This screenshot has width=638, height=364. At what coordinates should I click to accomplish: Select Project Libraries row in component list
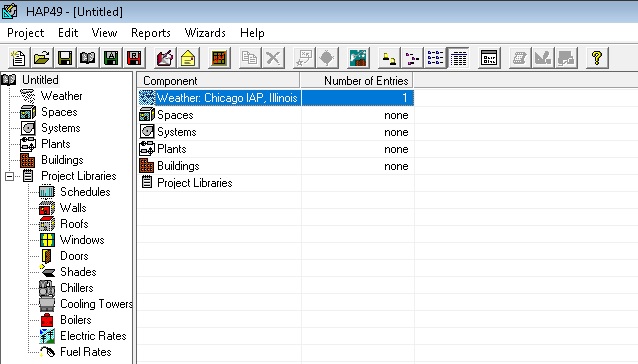click(x=276, y=183)
